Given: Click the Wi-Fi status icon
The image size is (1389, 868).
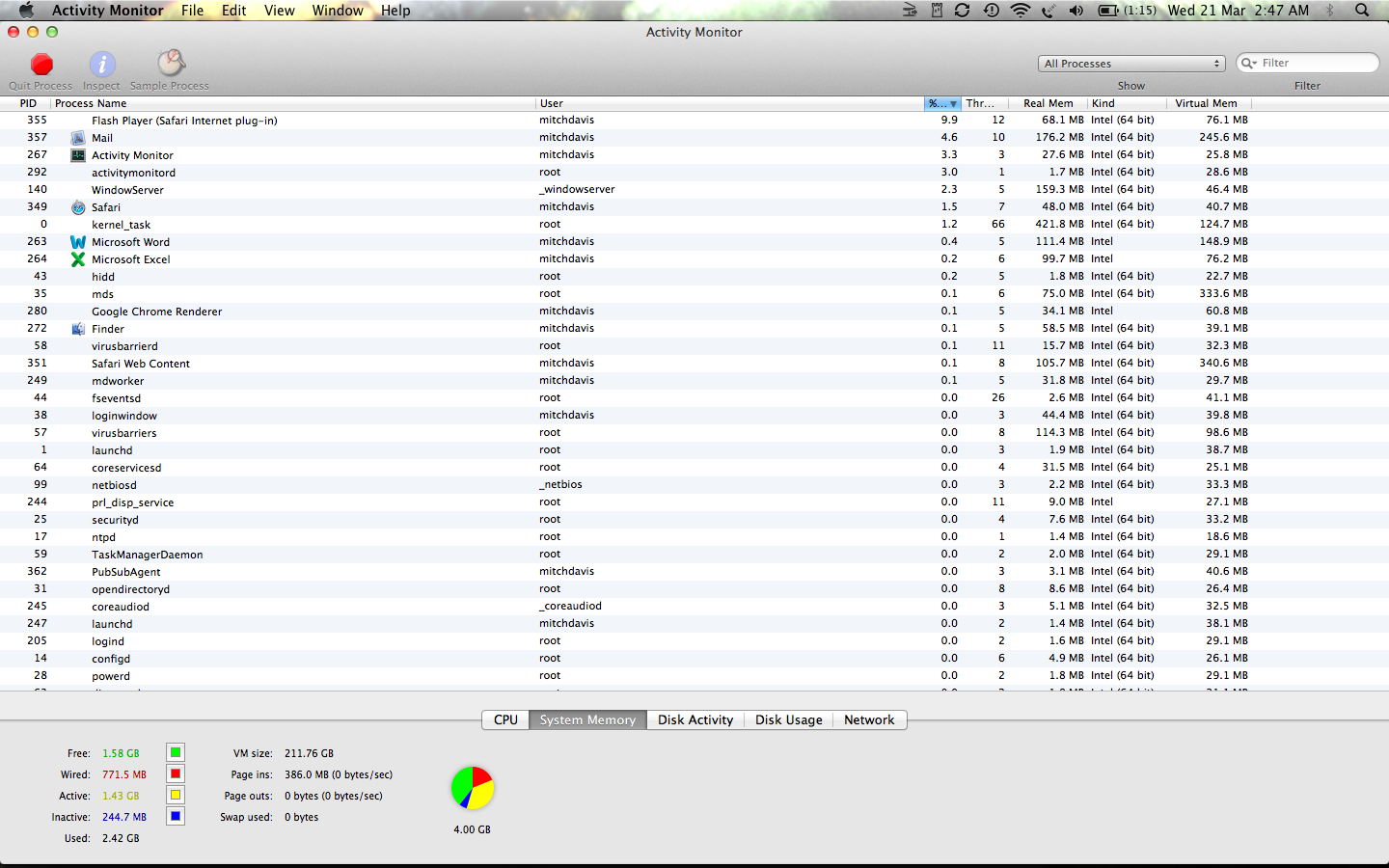Looking at the screenshot, I should (x=1020, y=10).
